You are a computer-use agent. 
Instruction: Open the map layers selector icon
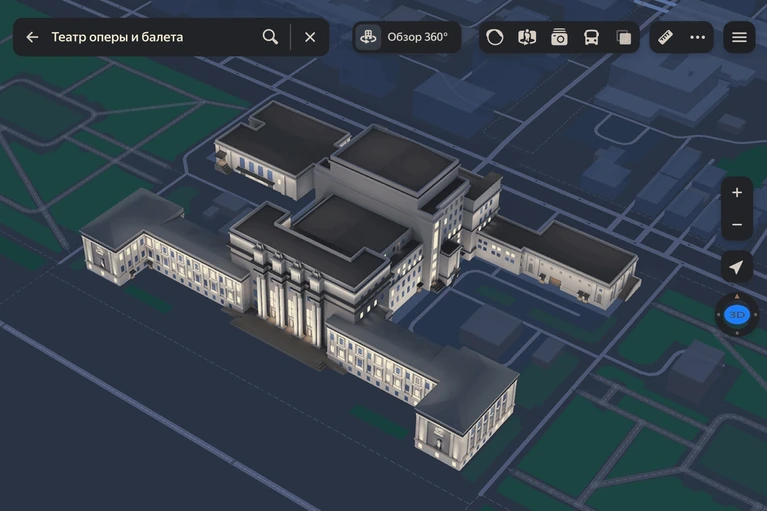click(624, 37)
